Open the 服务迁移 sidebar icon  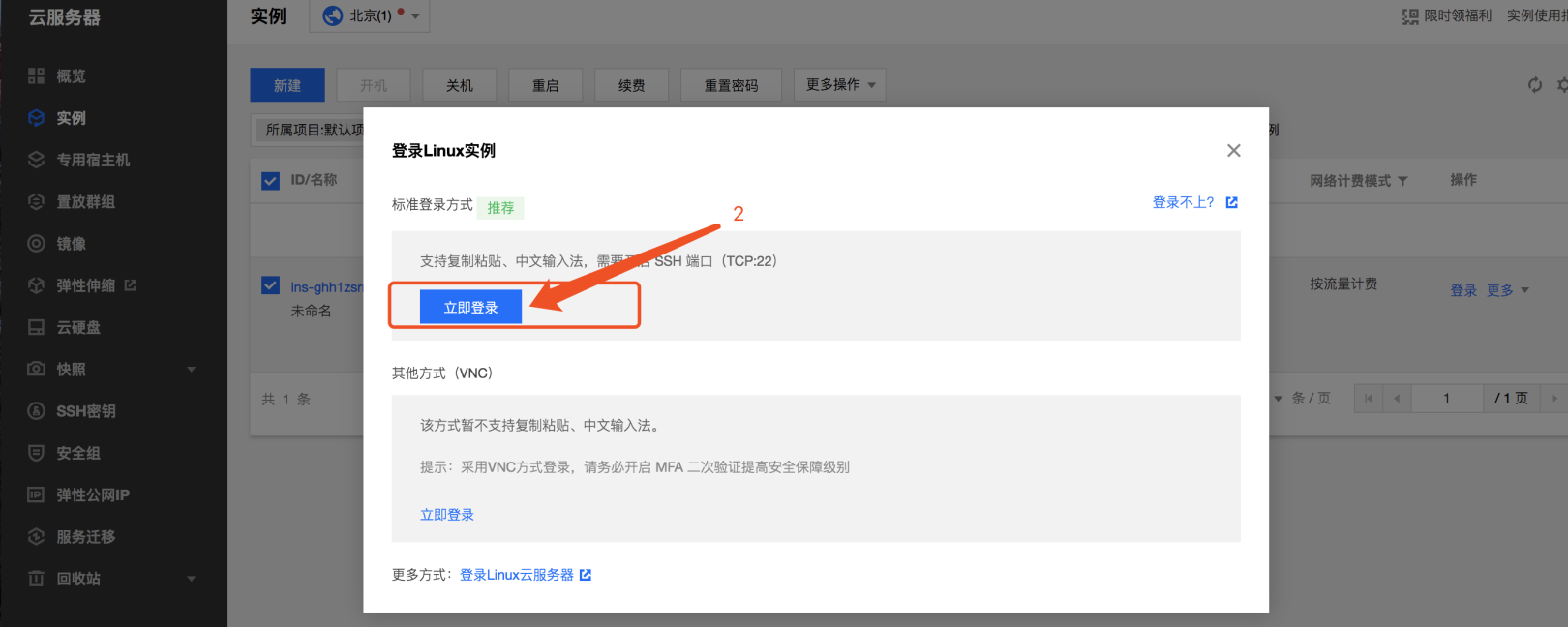click(x=36, y=536)
